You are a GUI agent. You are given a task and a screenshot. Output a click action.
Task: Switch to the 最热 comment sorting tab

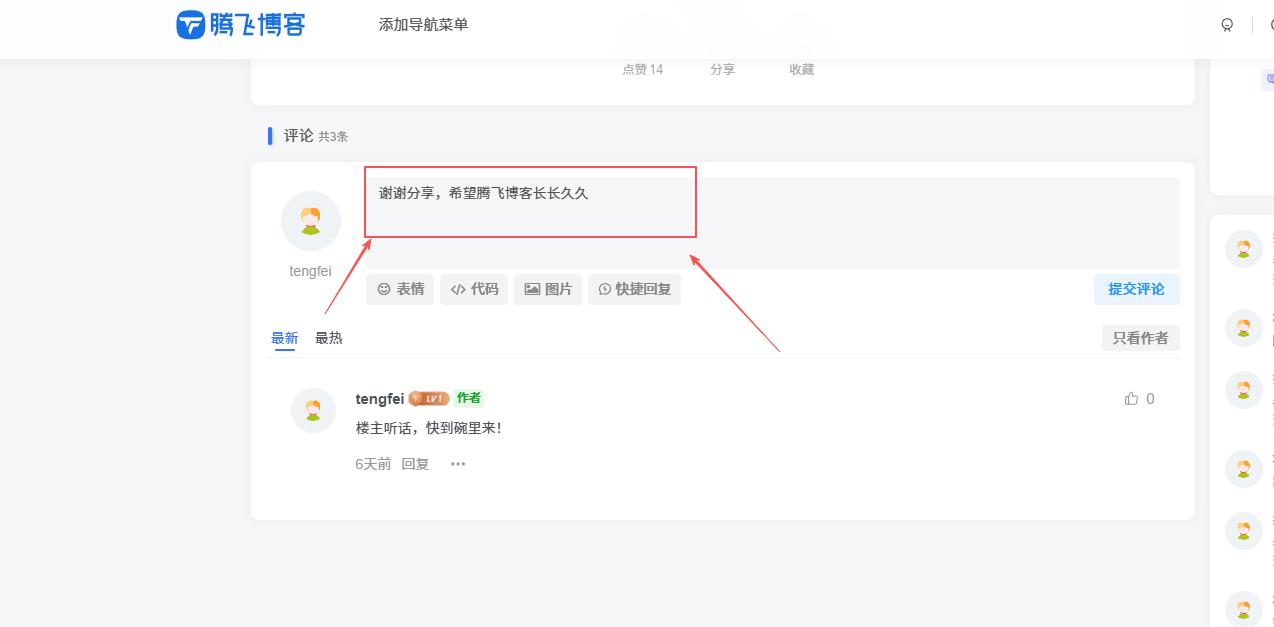(329, 337)
